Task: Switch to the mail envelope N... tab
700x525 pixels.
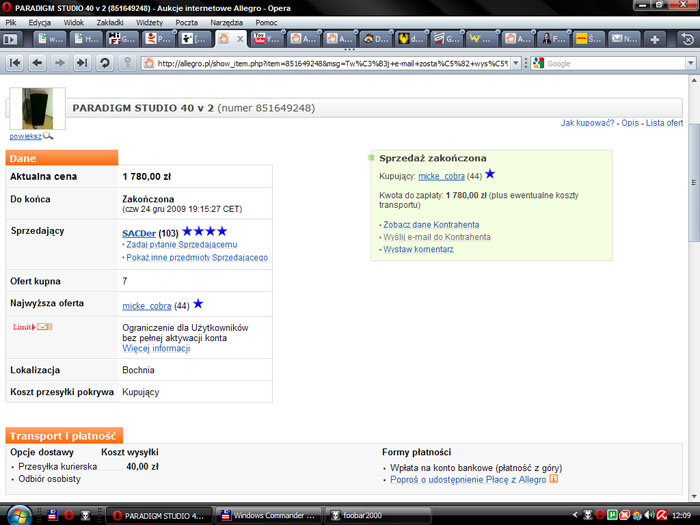Action: coord(624,39)
